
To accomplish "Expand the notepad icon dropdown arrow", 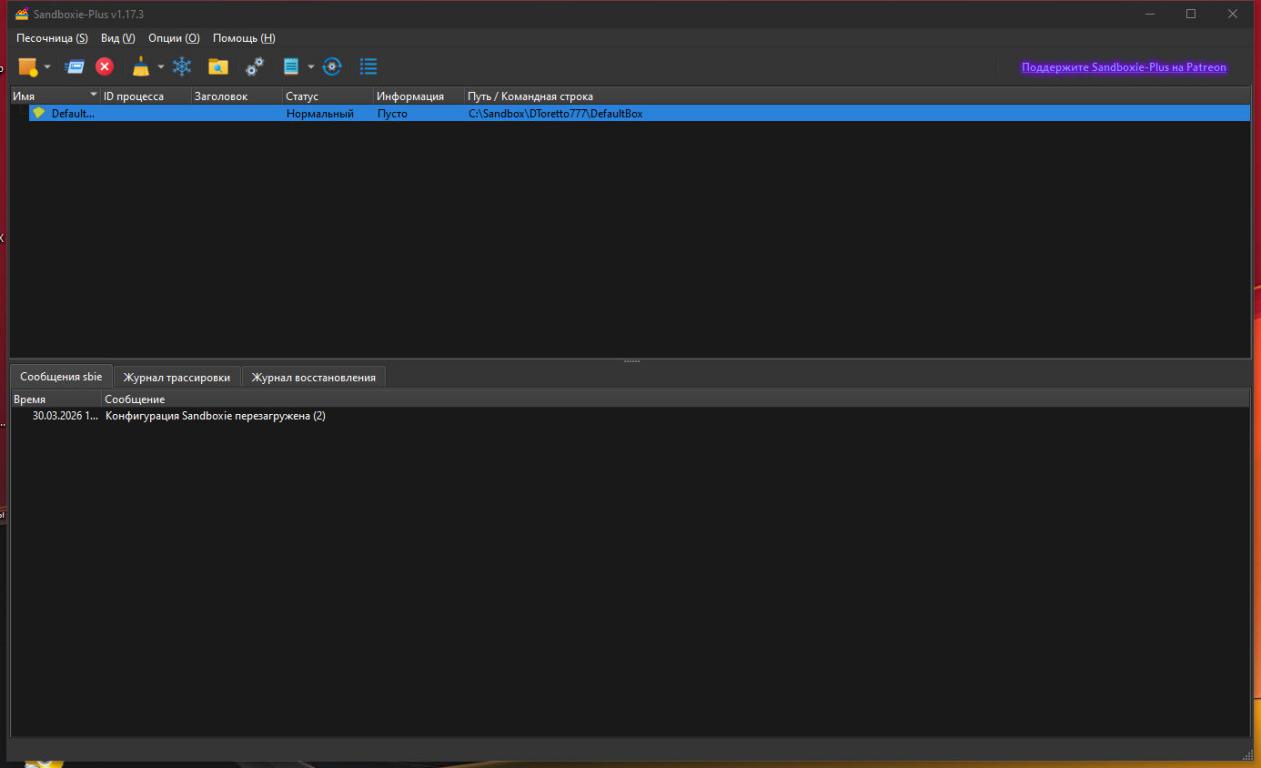I will coord(310,67).
